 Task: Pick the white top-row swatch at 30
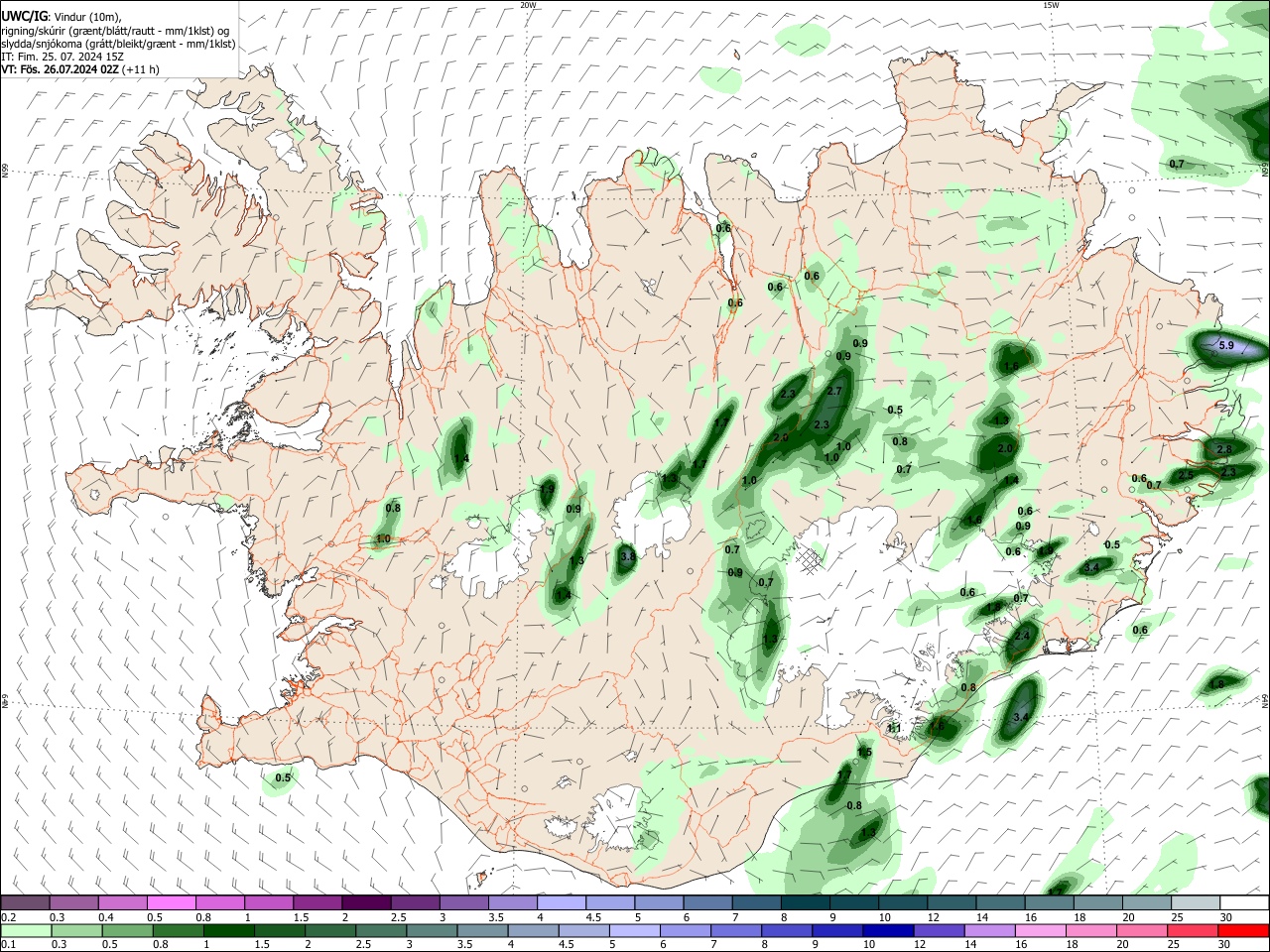[x=1244, y=902]
